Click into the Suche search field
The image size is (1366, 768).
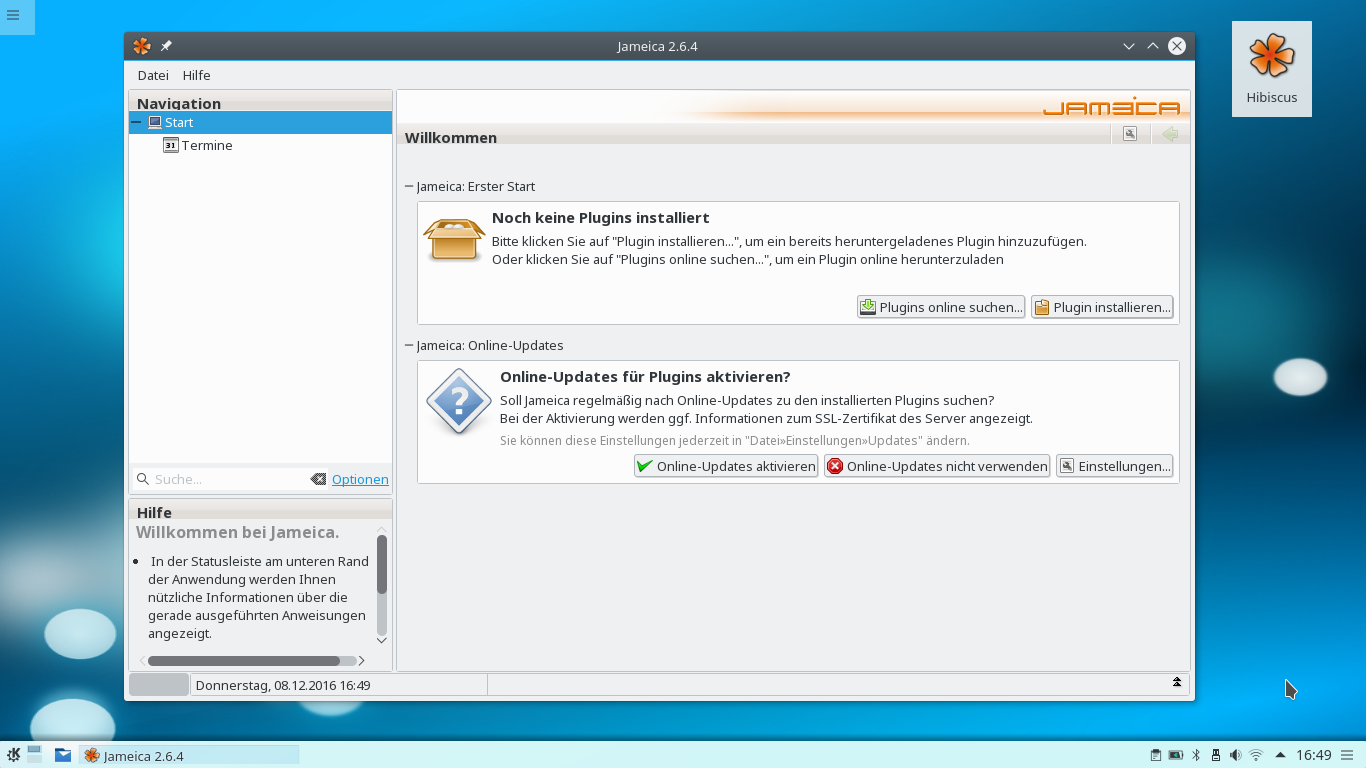[228, 479]
